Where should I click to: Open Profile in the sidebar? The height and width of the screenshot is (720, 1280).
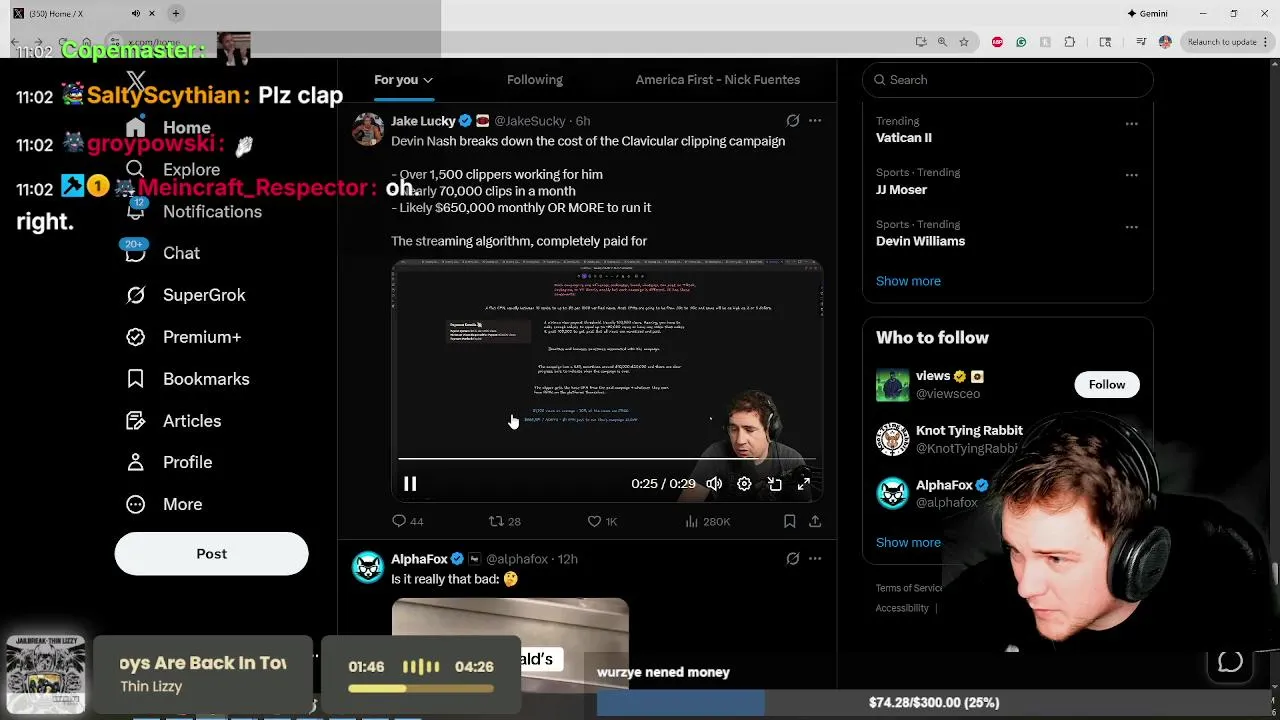[x=169, y=463]
